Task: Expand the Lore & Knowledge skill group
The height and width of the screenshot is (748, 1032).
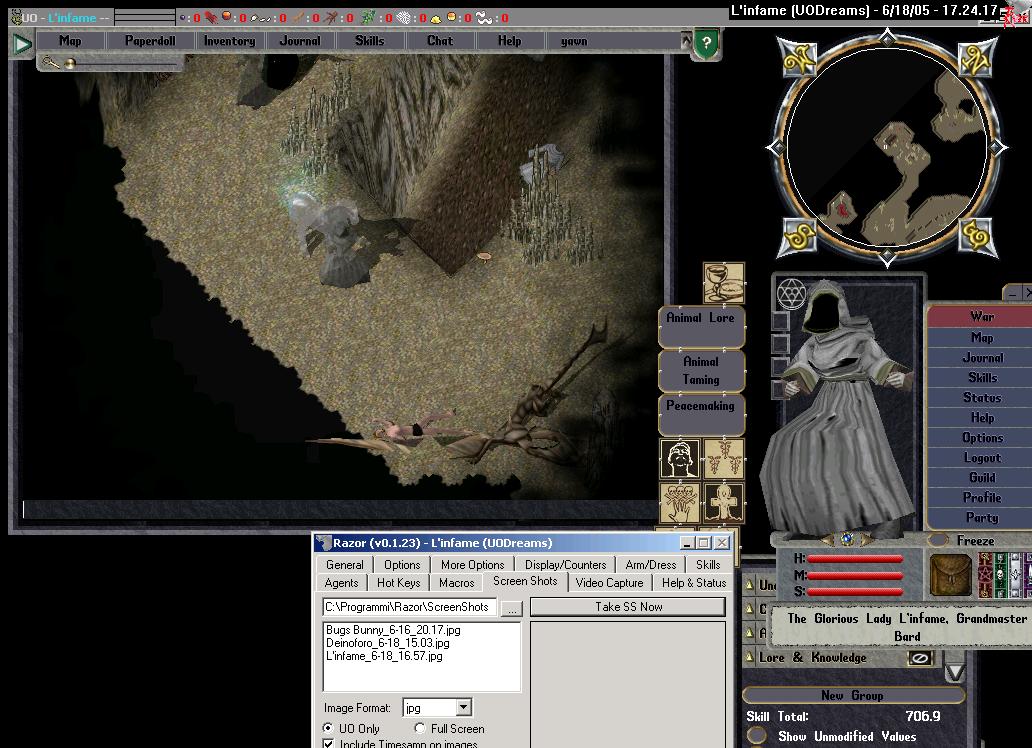Action: tap(749, 658)
